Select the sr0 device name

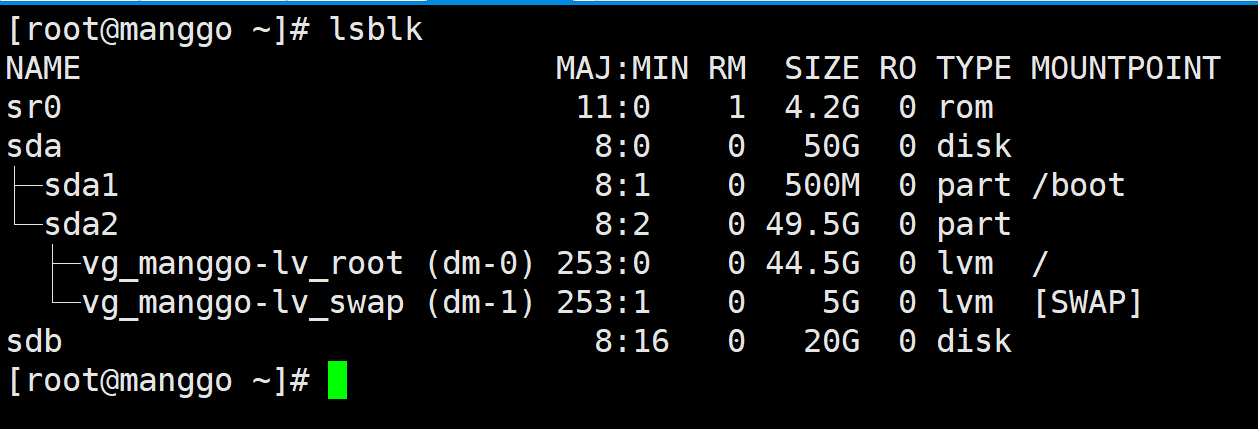pyautogui.click(x=34, y=108)
